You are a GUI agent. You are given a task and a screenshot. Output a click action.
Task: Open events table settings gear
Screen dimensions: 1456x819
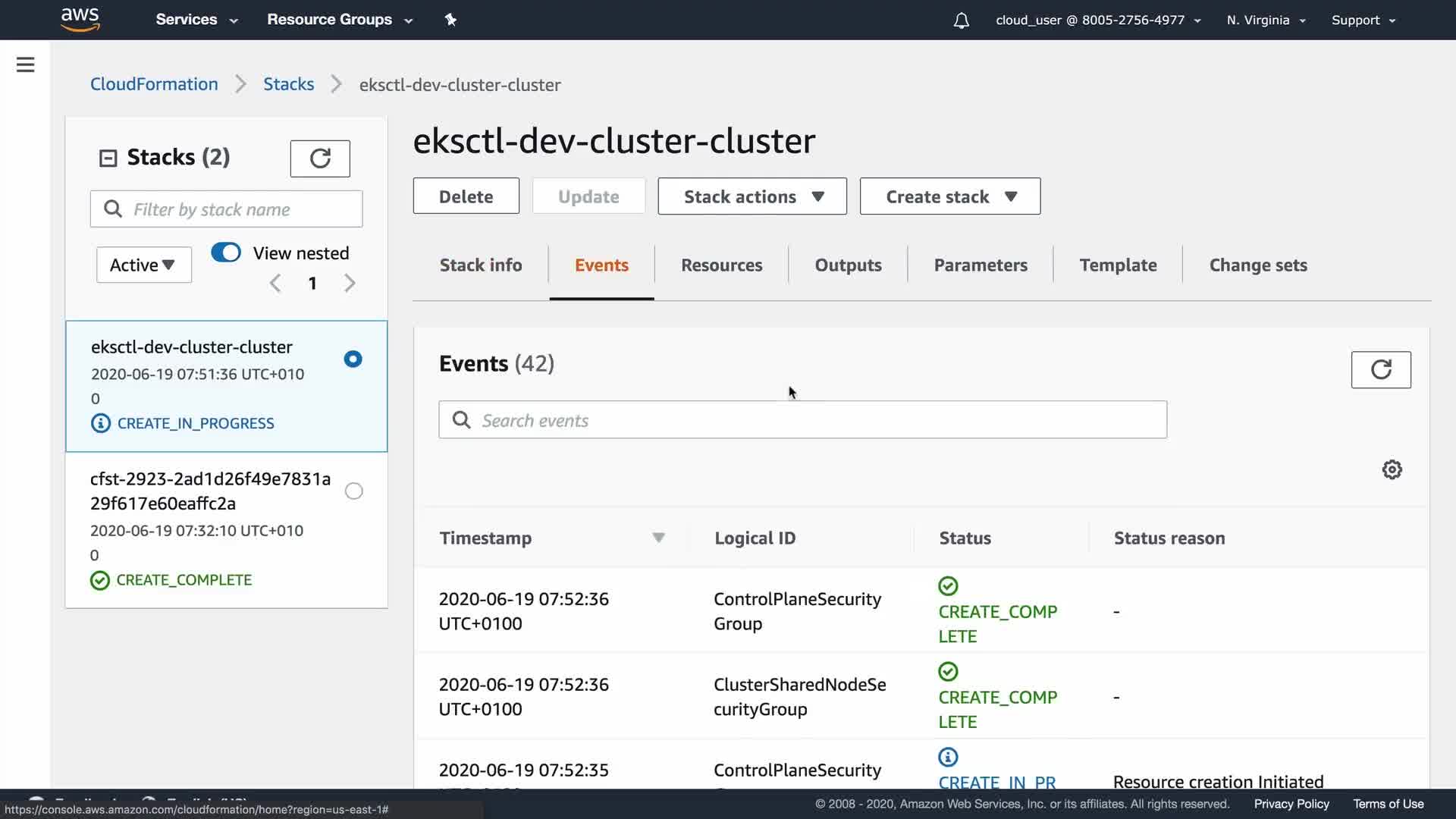coord(1392,470)
